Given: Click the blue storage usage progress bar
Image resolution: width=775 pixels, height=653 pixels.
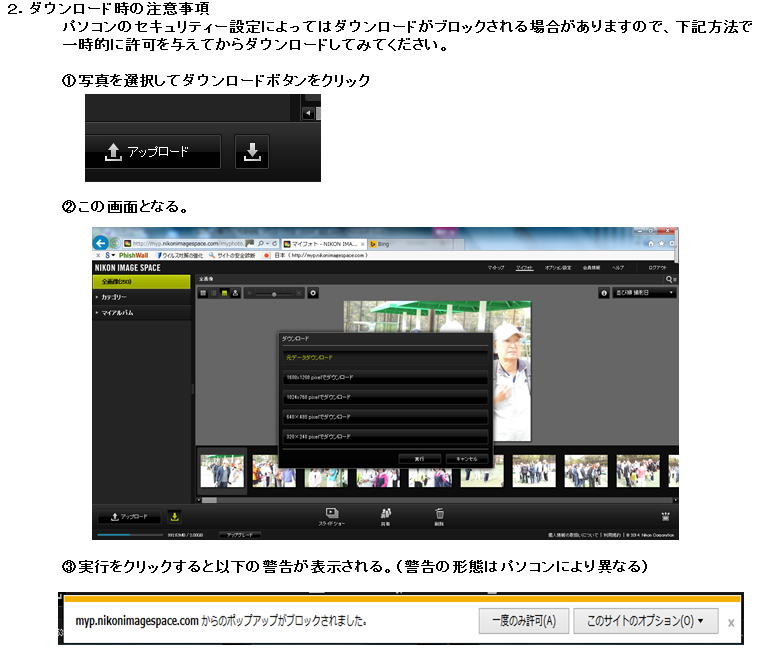Looking at the screenshot, I should [130, 534].
